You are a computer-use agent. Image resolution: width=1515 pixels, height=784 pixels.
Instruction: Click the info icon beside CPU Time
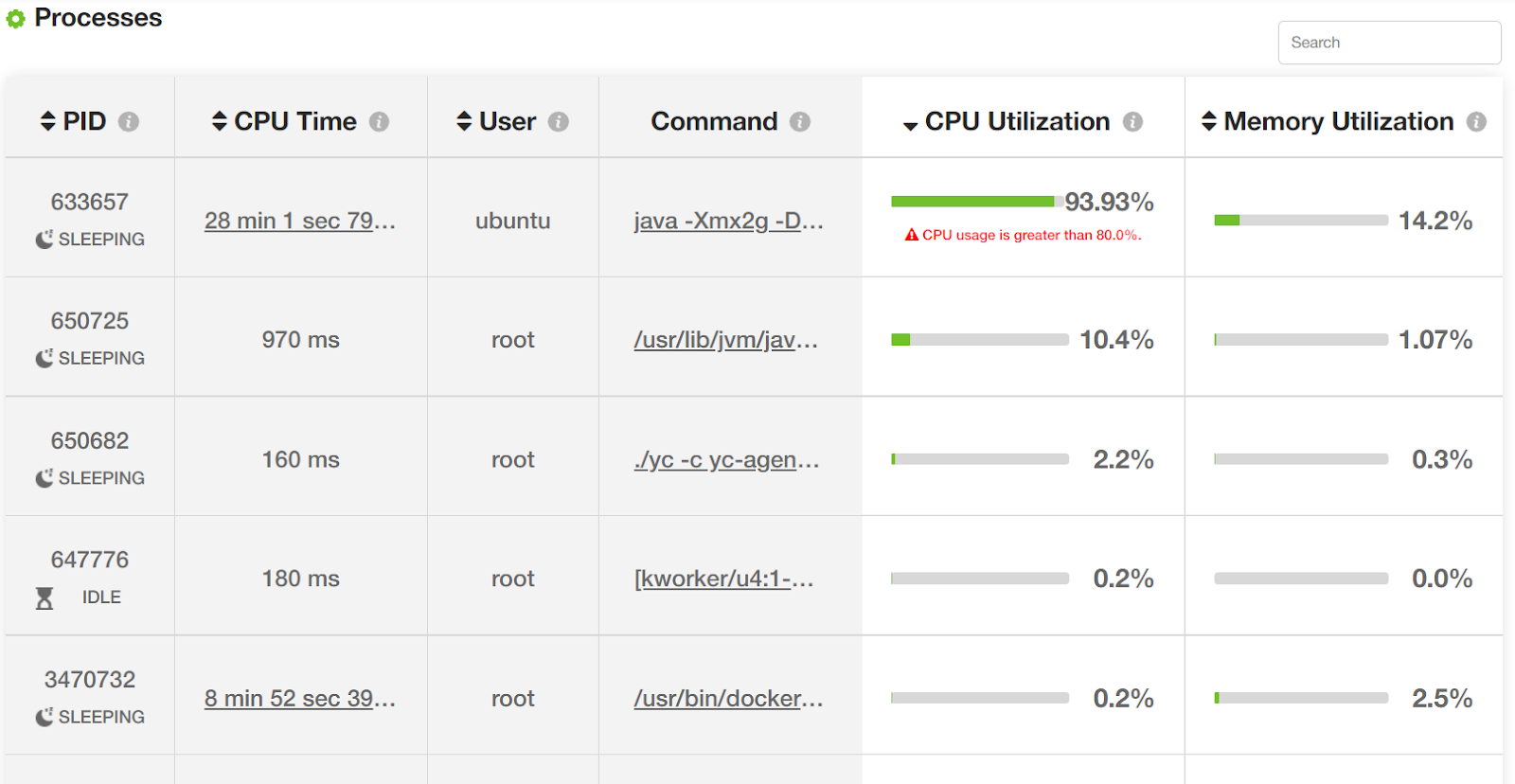point(379,122)
